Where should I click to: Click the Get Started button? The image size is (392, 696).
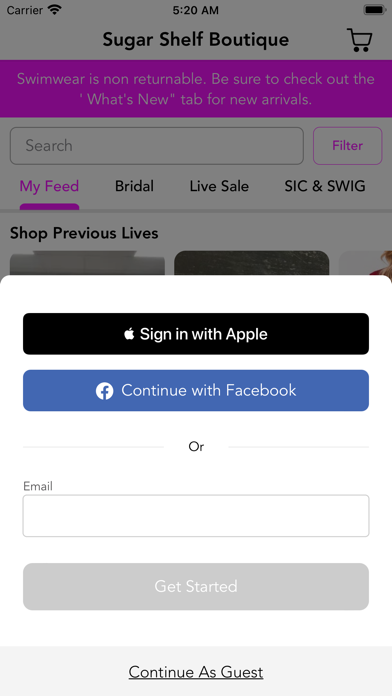pos(196,586)
